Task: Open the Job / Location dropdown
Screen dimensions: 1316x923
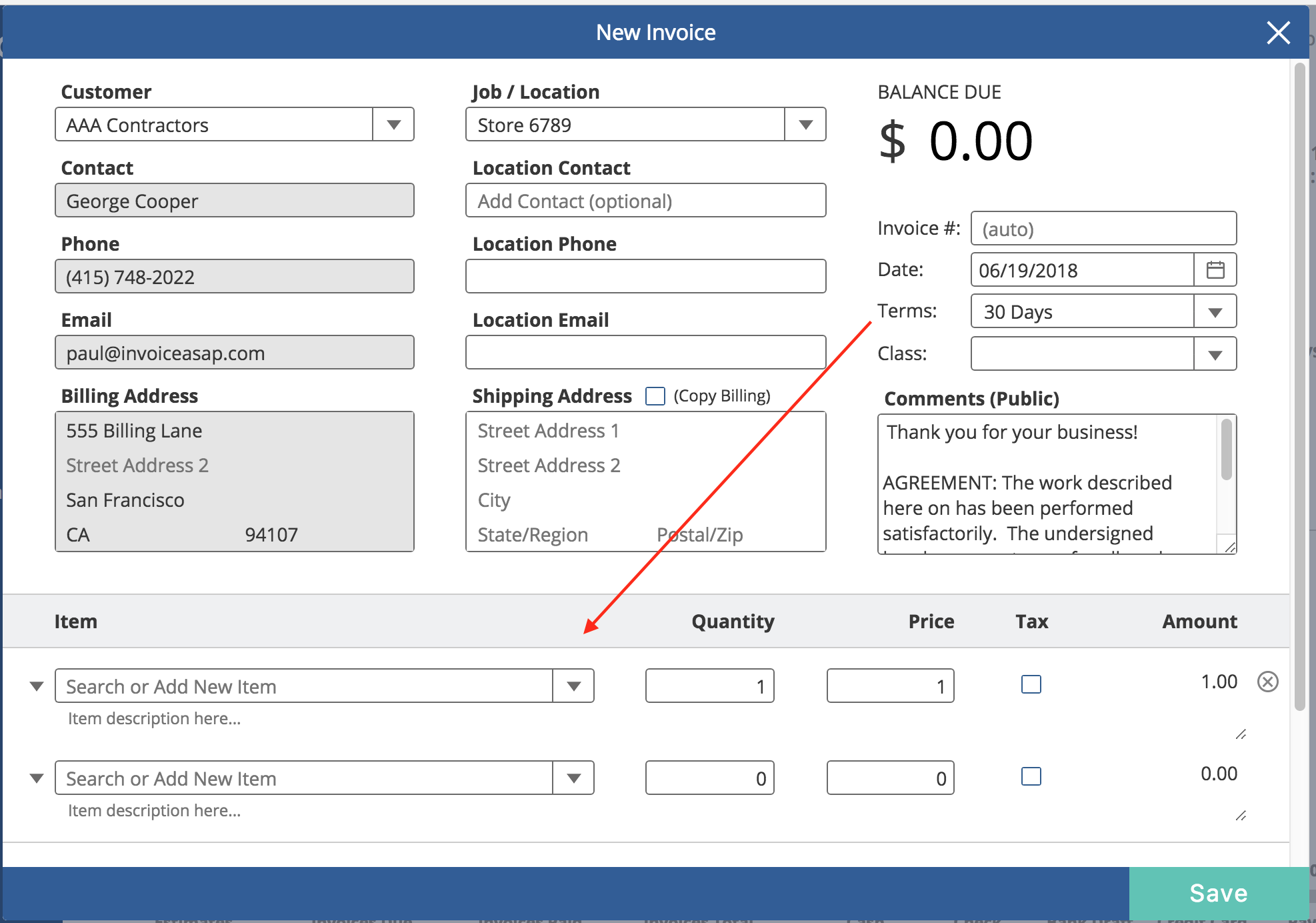Action: (x=805, y=124)
